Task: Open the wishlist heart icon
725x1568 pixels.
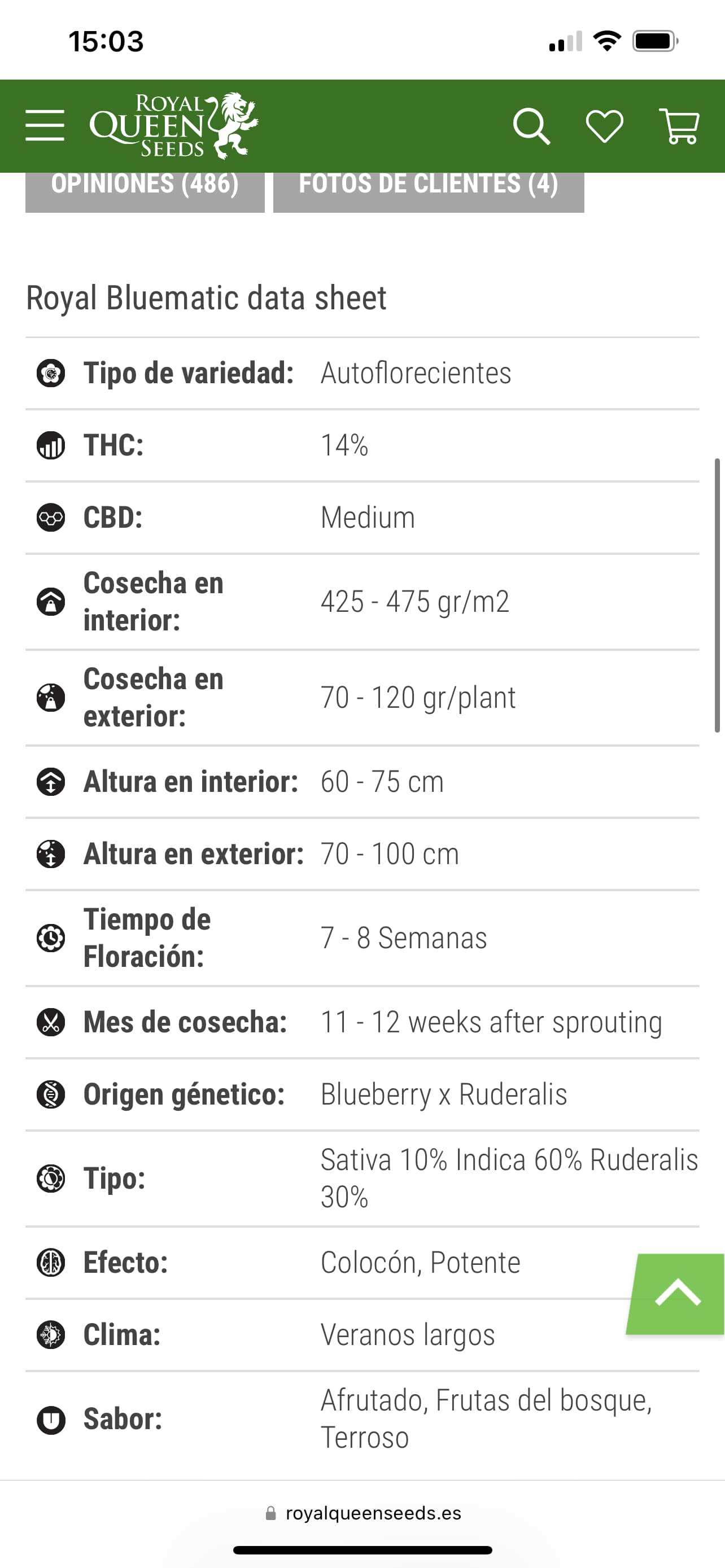Action: pyautogui.click(x=604, y=126)
